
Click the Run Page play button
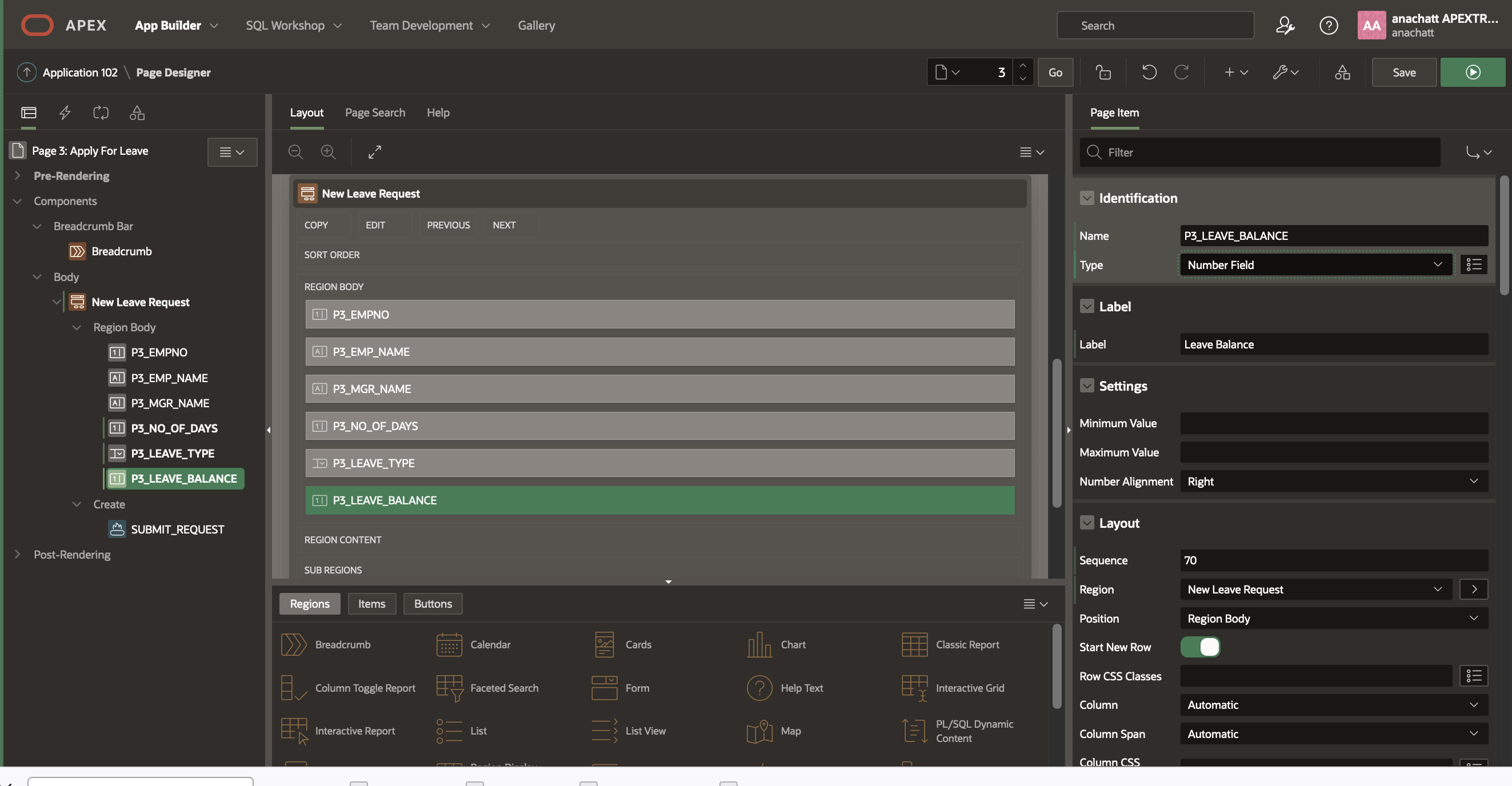[x=1472, y=72]
